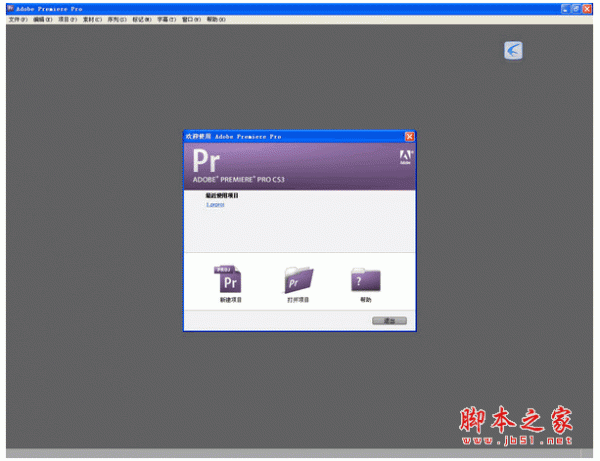Open the 字幕 (Title) menu
The width and height of the screenshot is (600, 461).
point(167,20)
